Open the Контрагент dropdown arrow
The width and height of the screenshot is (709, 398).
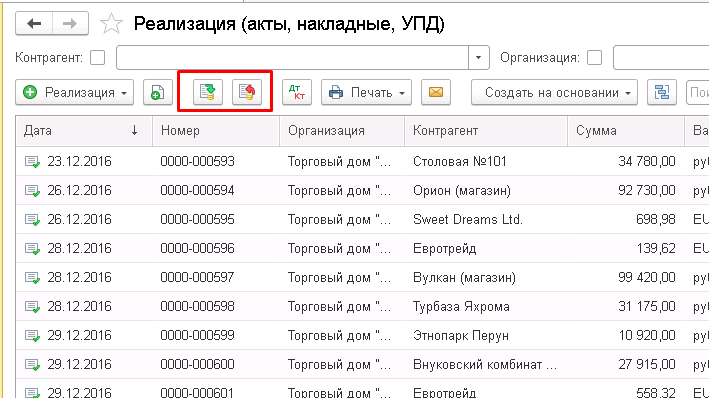coord(478,57)
